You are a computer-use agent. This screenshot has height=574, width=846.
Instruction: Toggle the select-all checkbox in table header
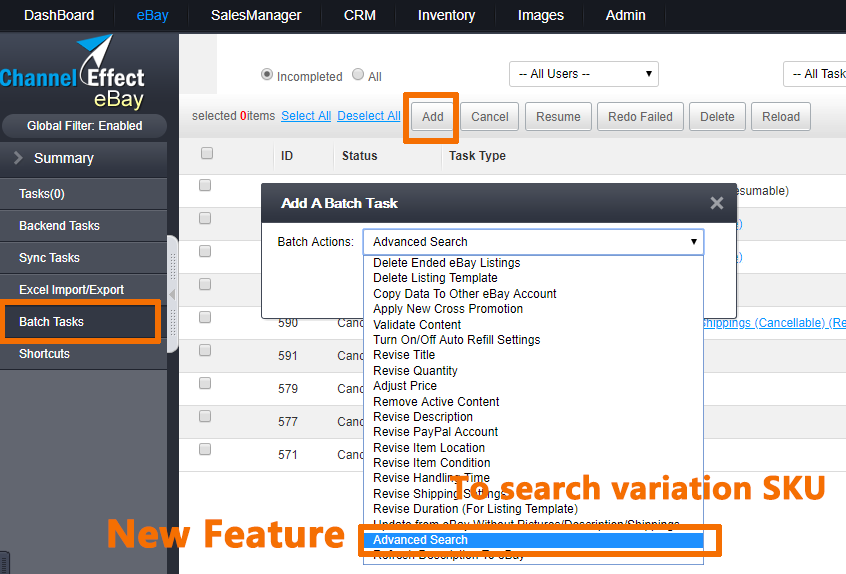click(x=207, y=153)
